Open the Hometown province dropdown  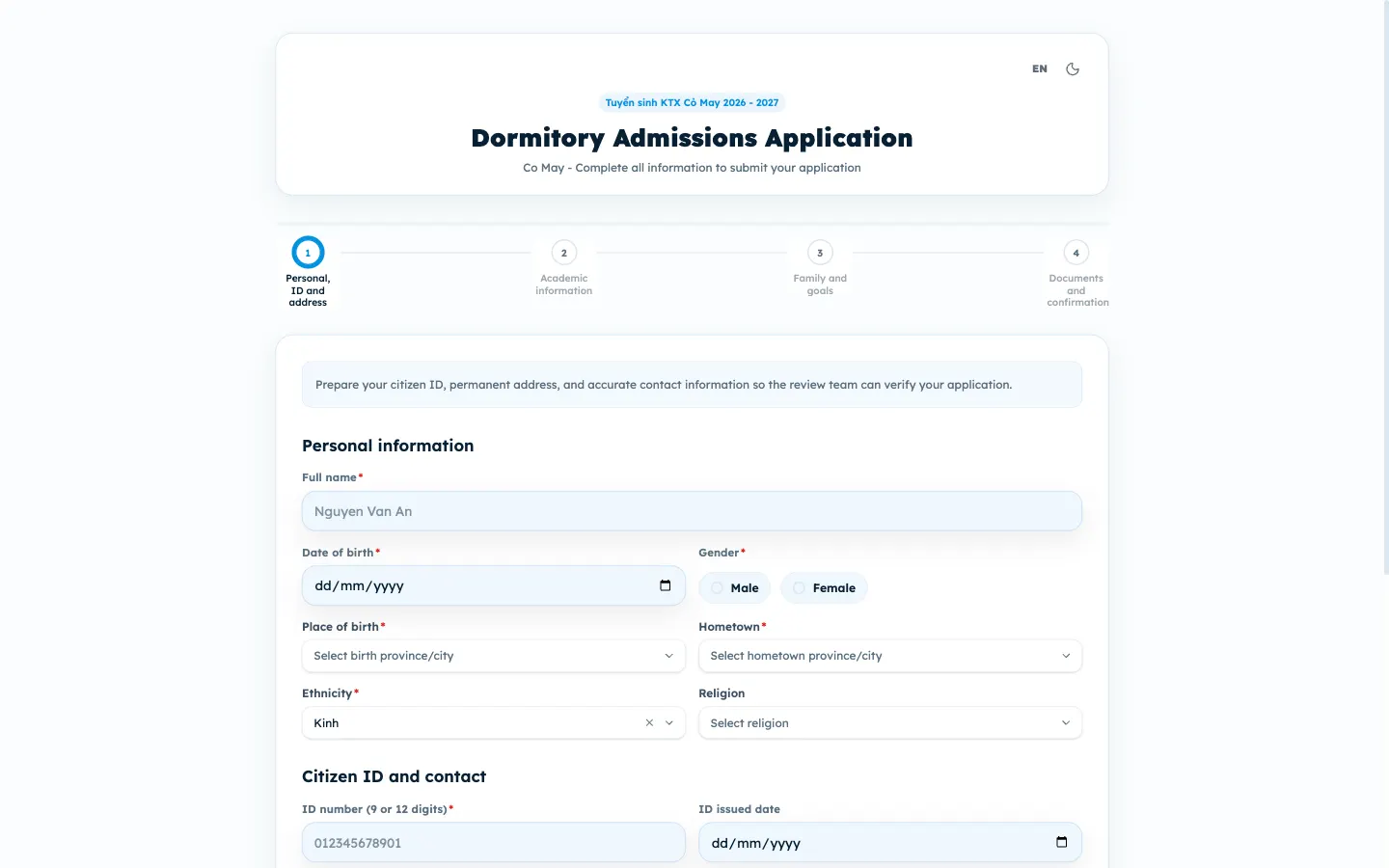pyautogui.click(x=890, y=656)
